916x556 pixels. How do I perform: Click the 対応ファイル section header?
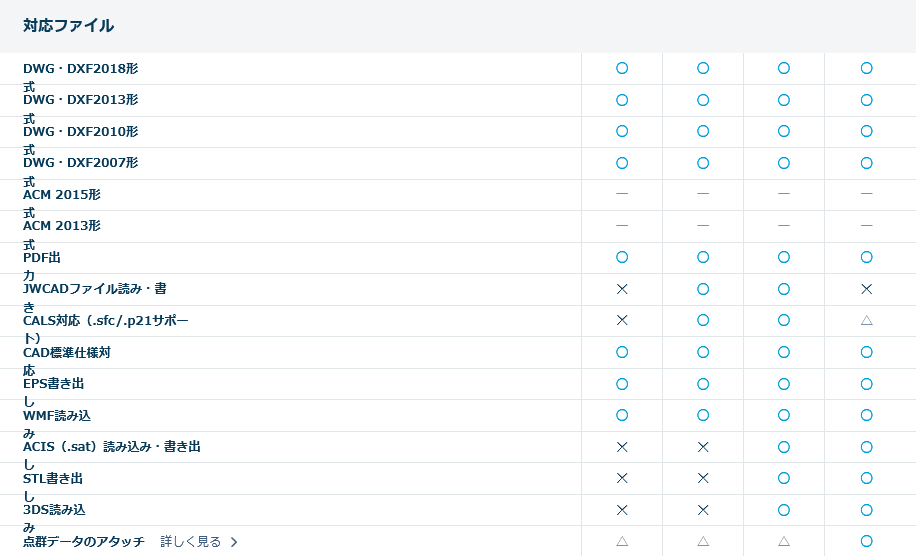click(68, 26)
